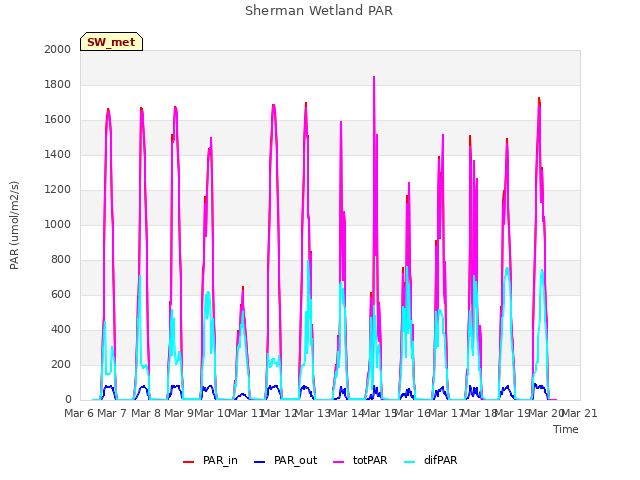640x480 pixels.
Task: Select the PAR_out legend label
Action: (296, 460)
